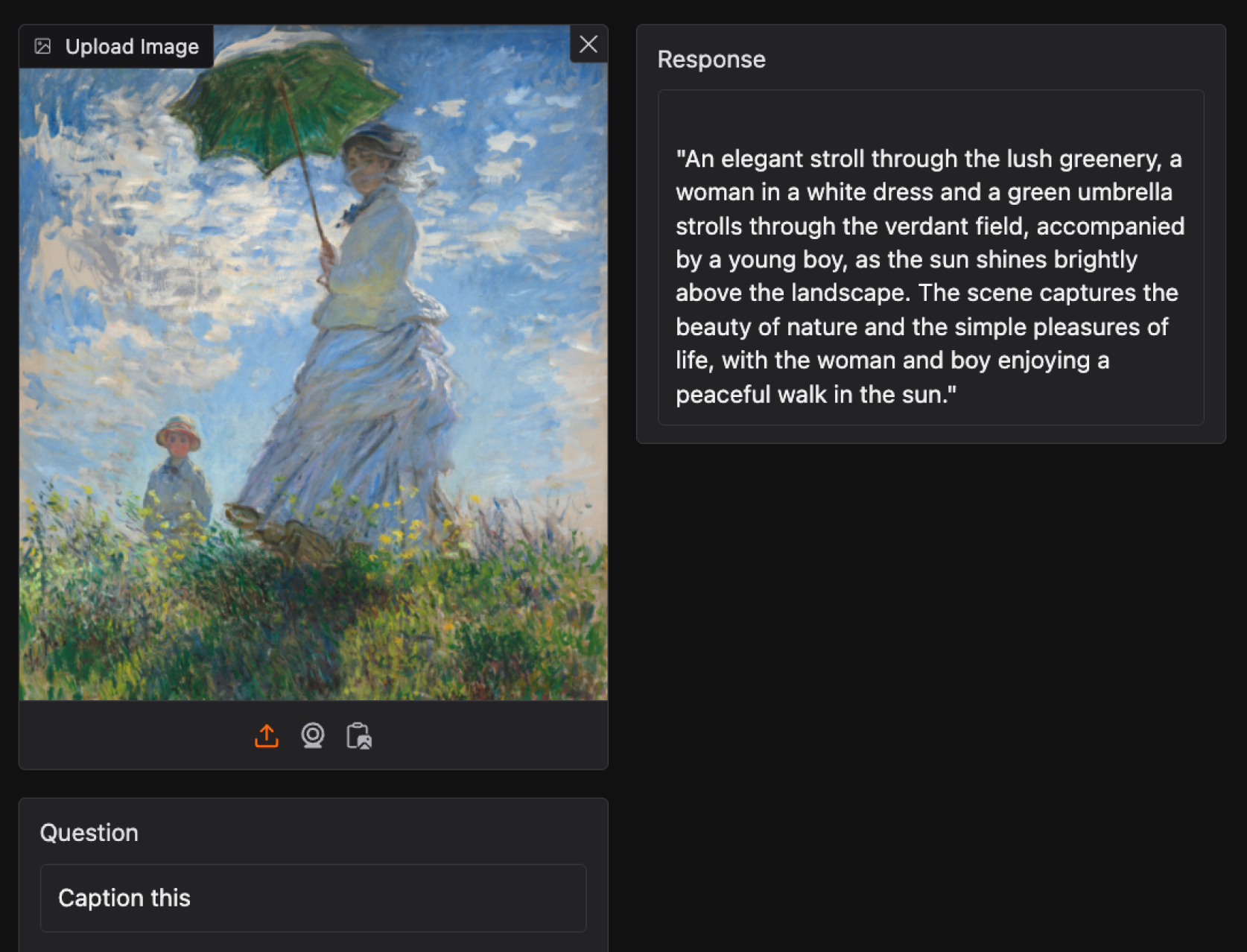Click the picture icon beside Upload Image
The image size is (1247, 952).
click(x=42, y=47)
